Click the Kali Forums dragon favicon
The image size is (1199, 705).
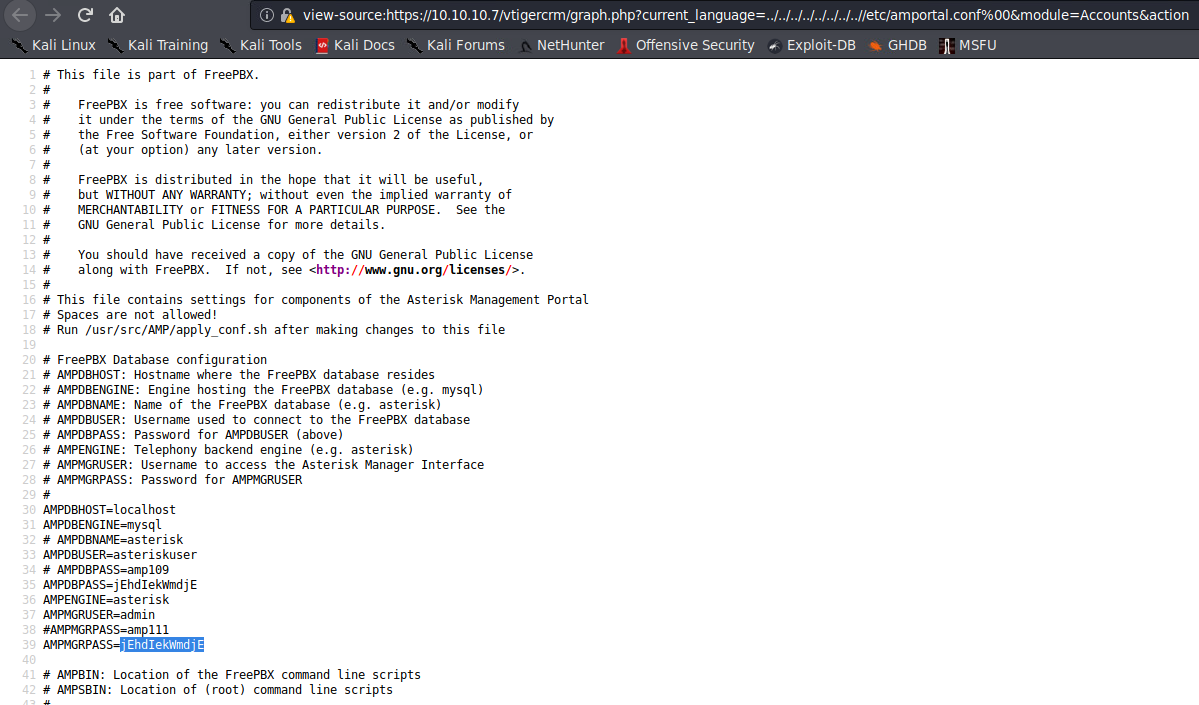(414, 46)
